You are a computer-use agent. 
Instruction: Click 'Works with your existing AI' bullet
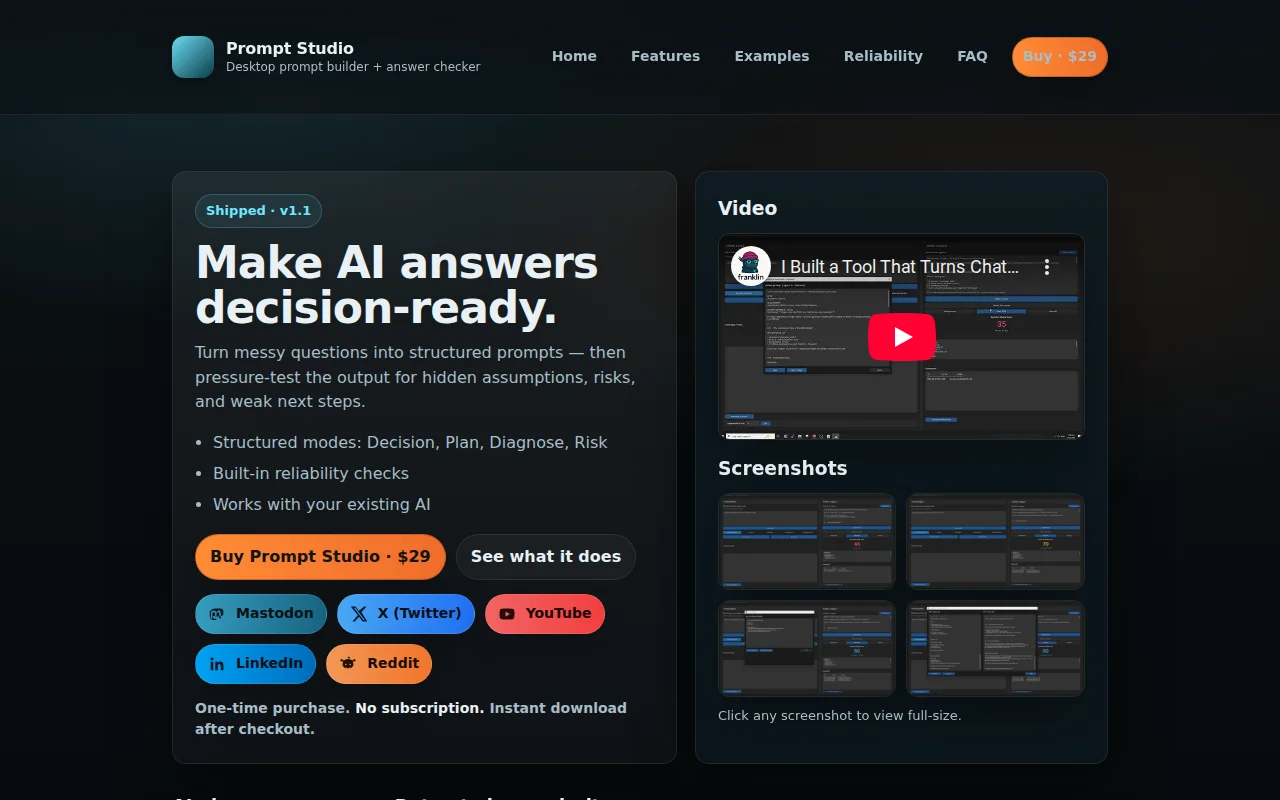322,504
